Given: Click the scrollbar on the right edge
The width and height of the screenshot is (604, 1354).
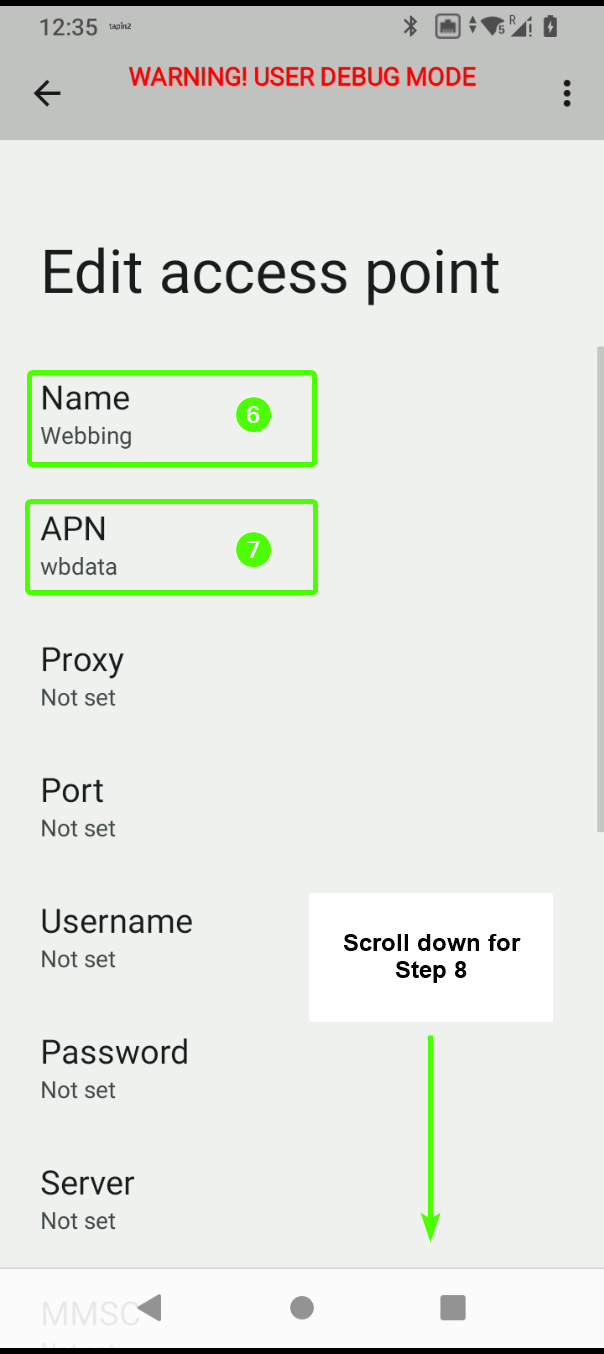Looking at the screenshot, I should [x=600, y=590].
